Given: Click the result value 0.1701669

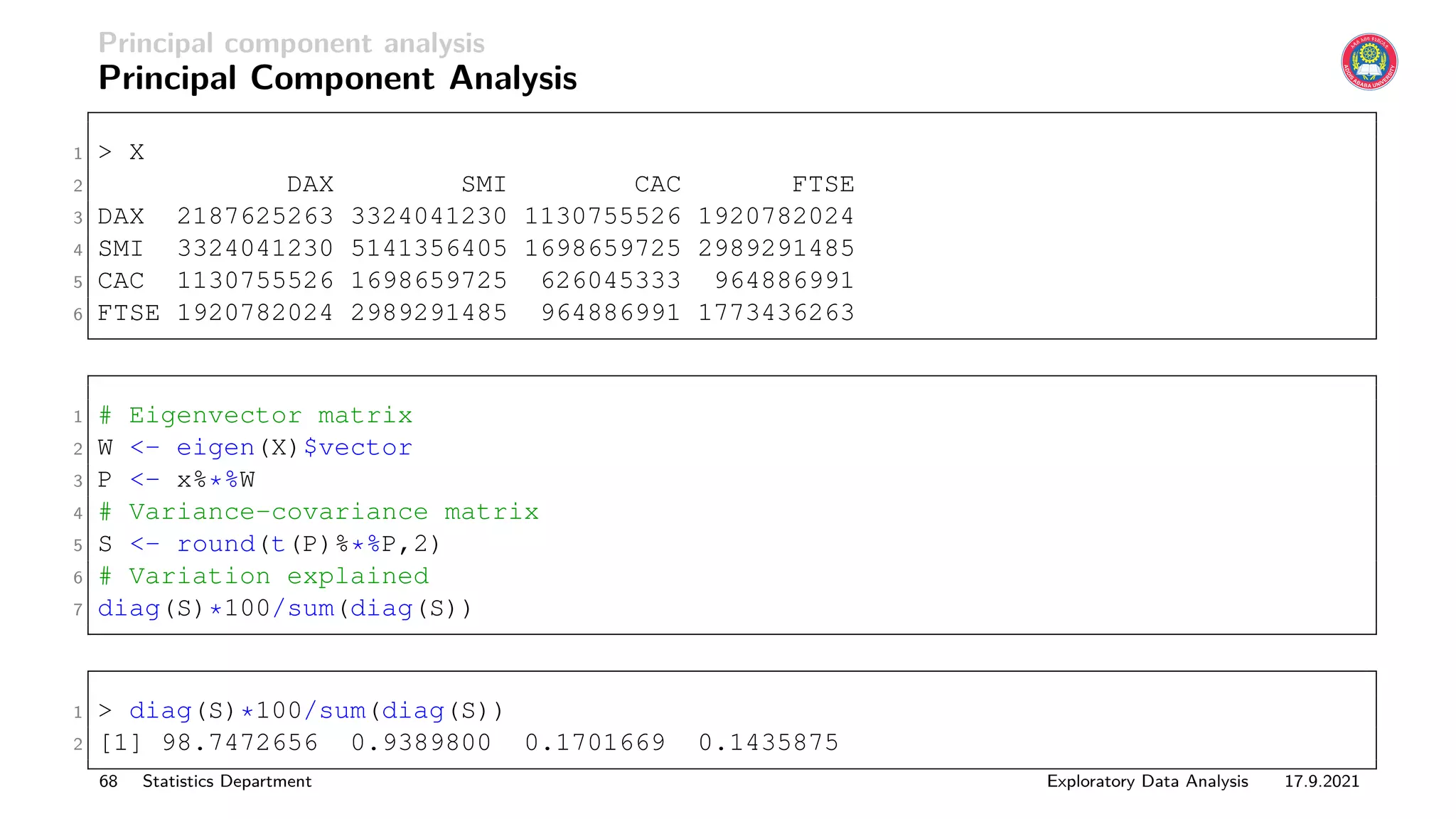Looking at the screenshot, I should [x=595, y=743].
